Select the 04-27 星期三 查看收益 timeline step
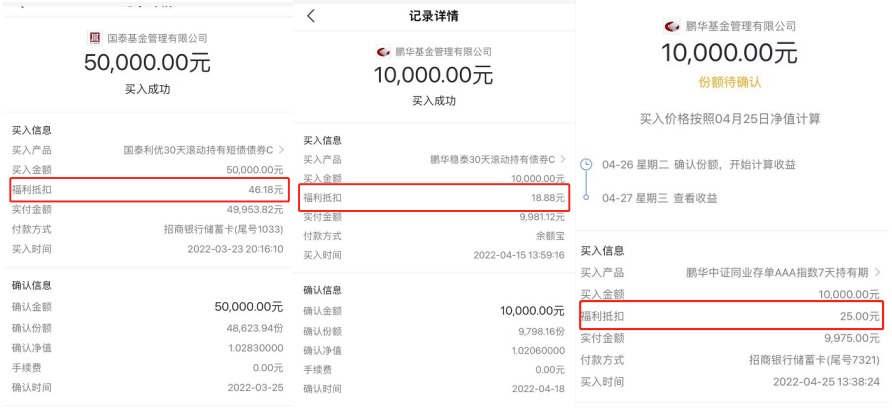This screenshot has height=410, width=892. 659,198
